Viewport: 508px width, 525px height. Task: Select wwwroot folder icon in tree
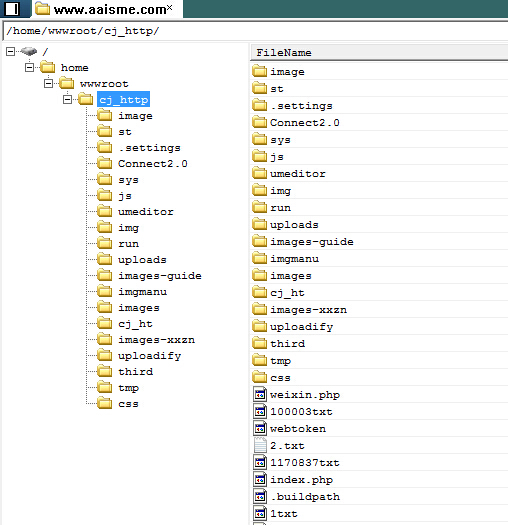(67, 83)
